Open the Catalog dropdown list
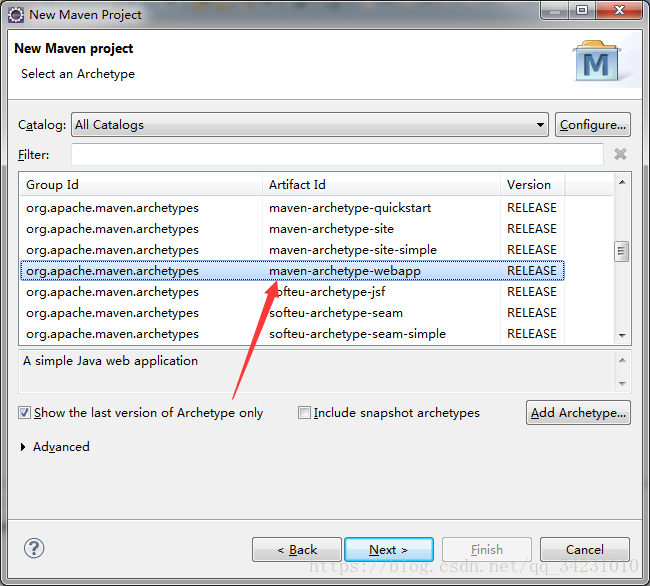Viewport: 650px width, 586px height. 310,125
